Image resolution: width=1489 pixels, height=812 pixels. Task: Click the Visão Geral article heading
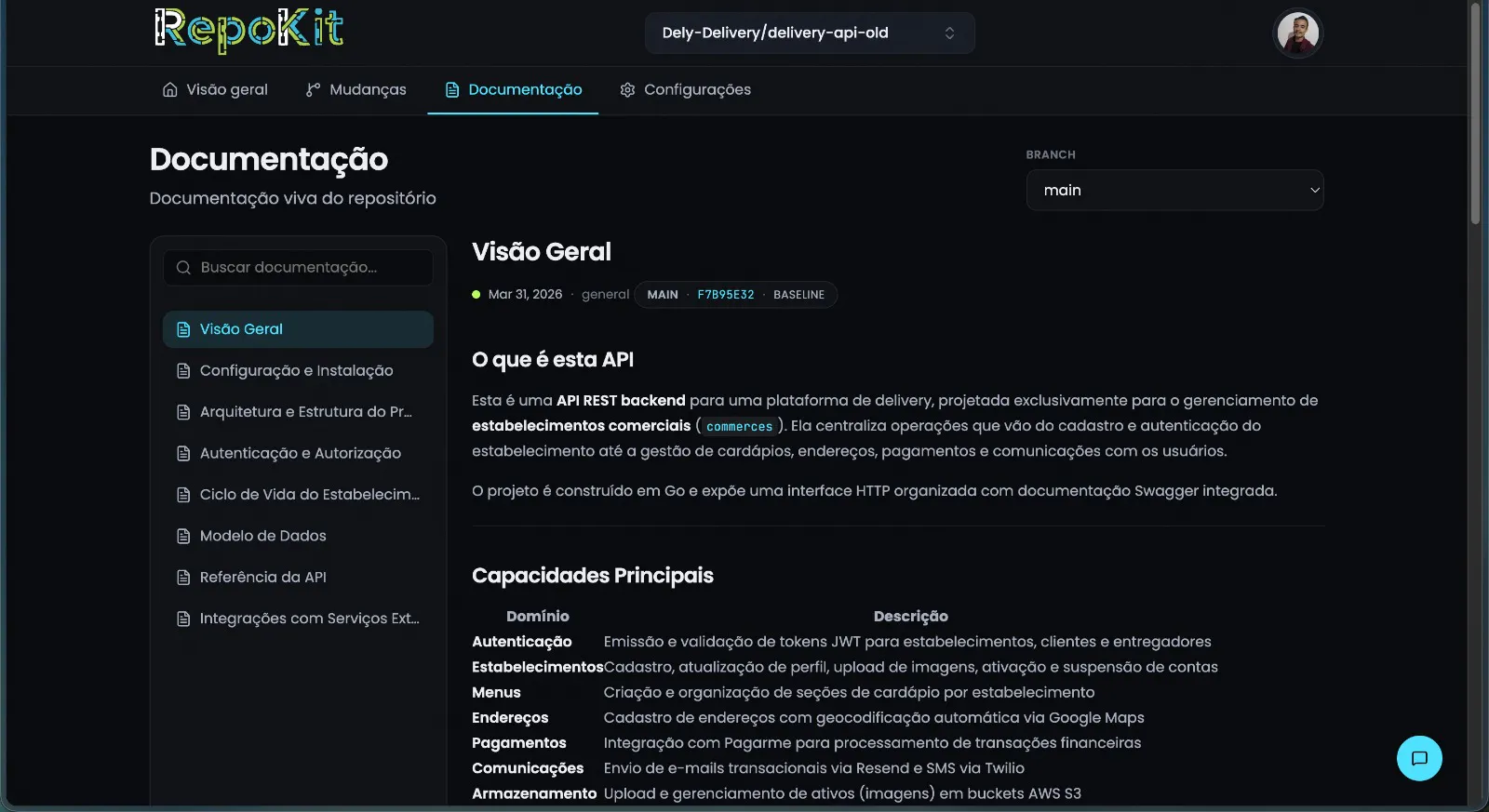point(542,251)
